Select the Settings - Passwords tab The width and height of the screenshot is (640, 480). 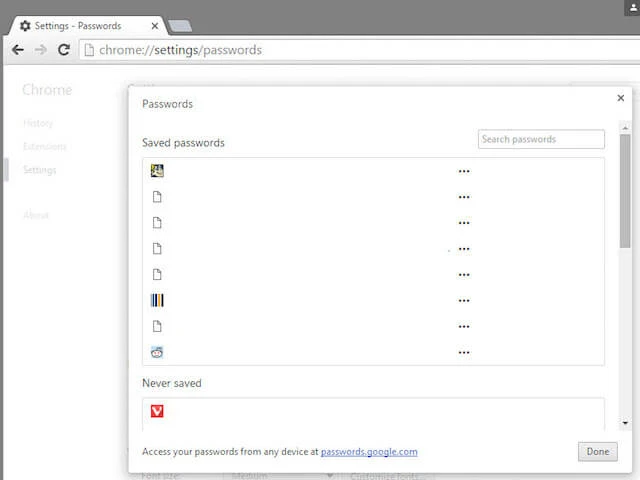point(80,25)
